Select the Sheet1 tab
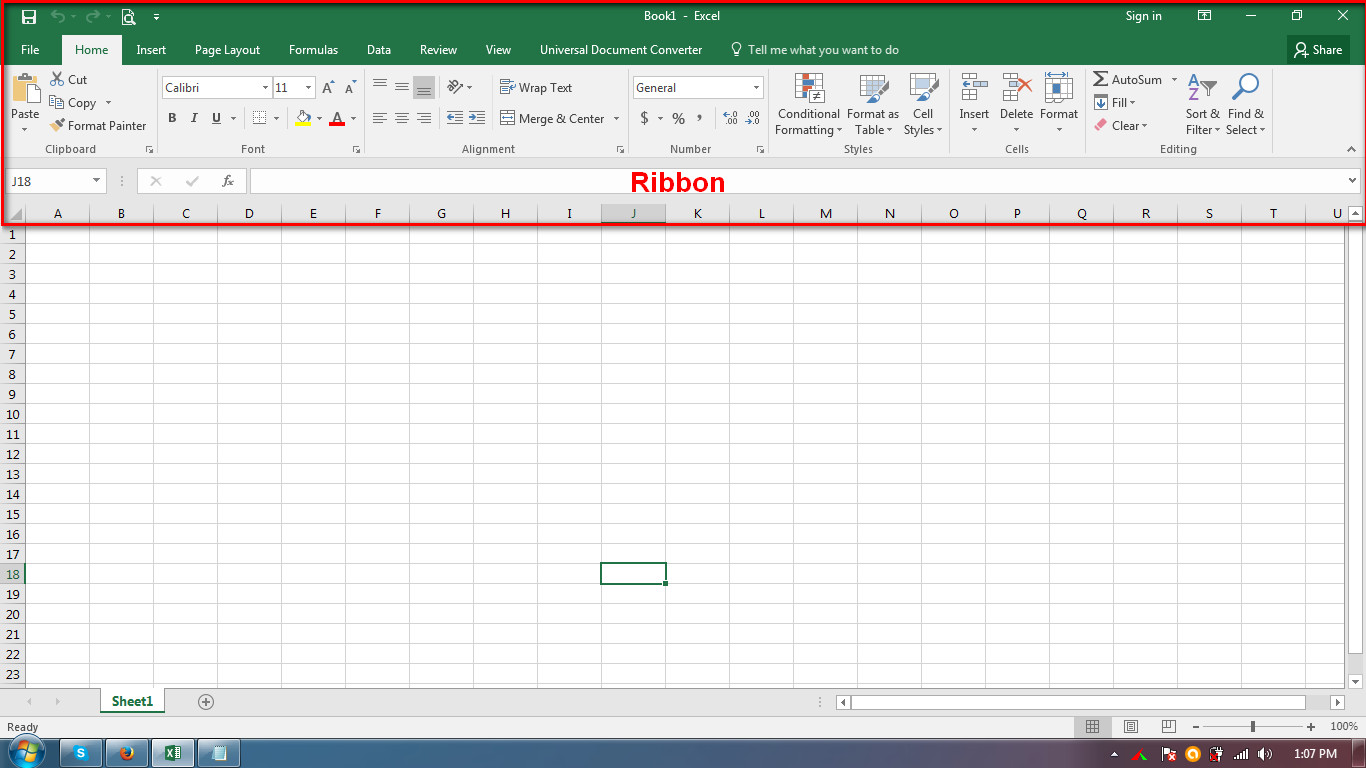 [132, 702]
